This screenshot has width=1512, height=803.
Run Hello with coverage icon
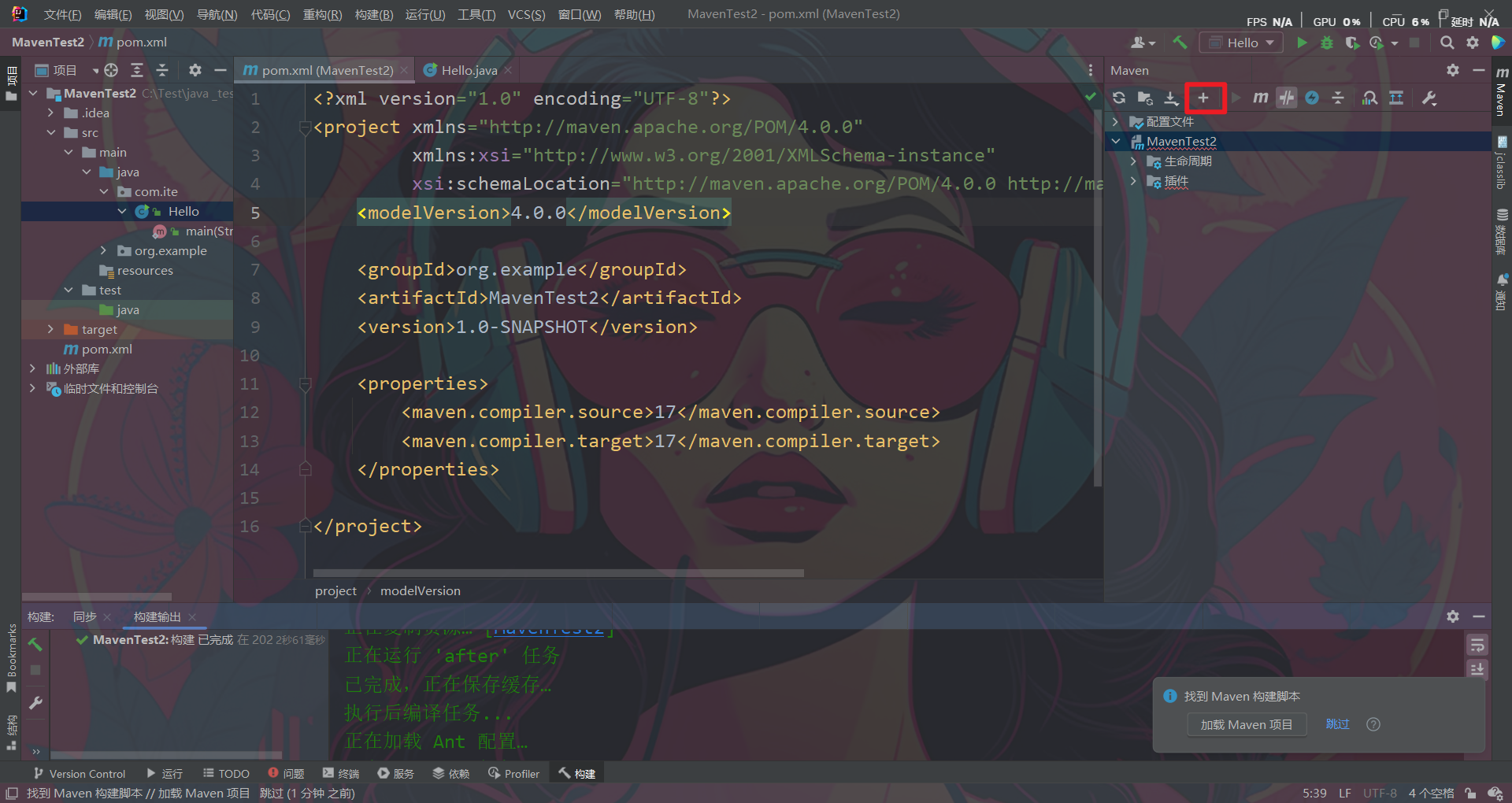point(1352,43)
